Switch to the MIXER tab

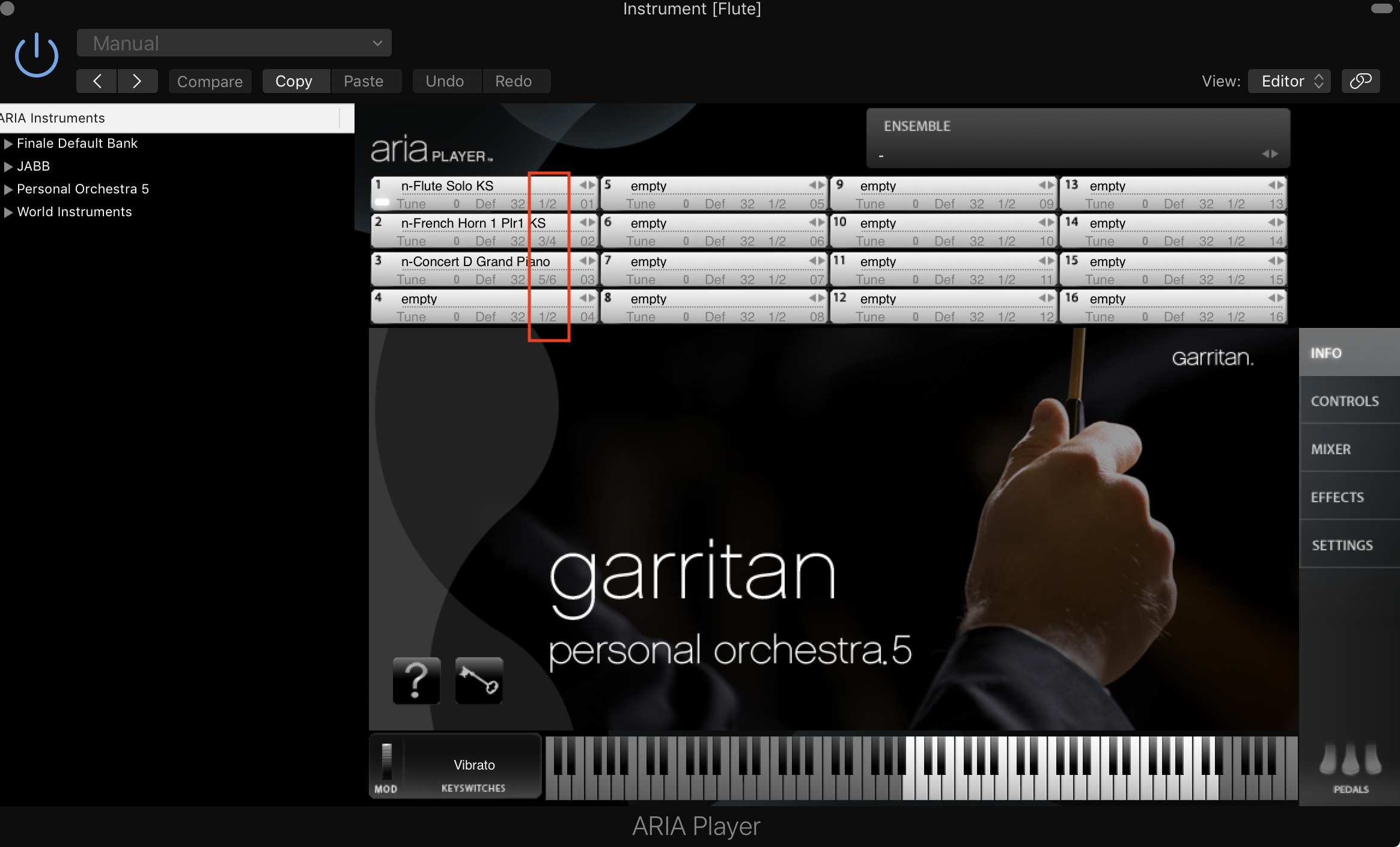click(1350, 449)
